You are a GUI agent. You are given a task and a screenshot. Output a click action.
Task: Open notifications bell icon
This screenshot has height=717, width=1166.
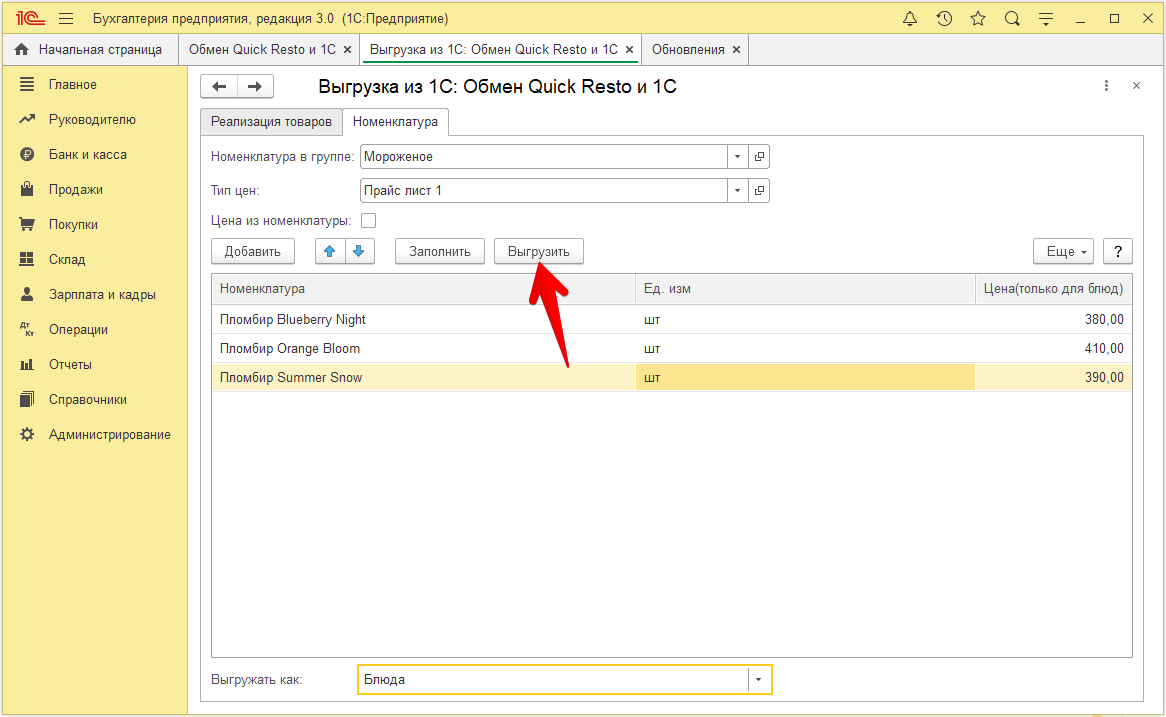(909, 19)
